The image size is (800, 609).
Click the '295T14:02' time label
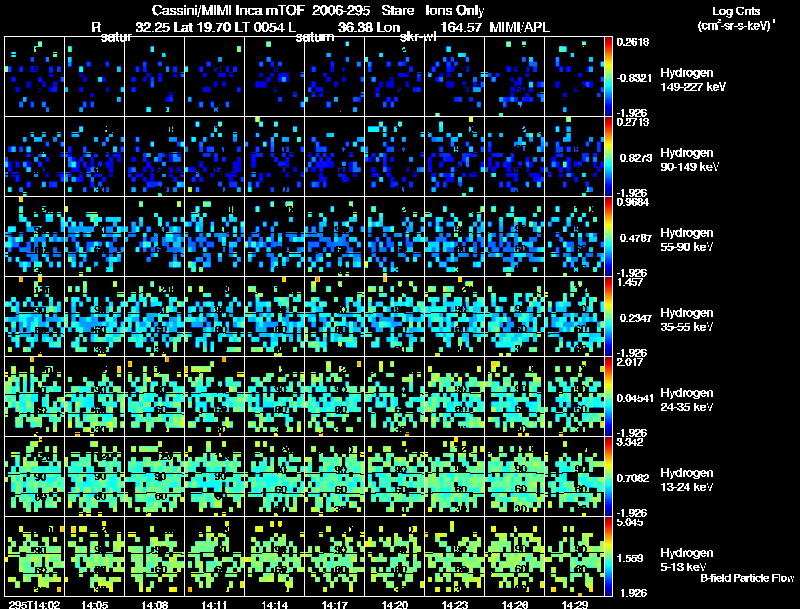pos(35,604)
